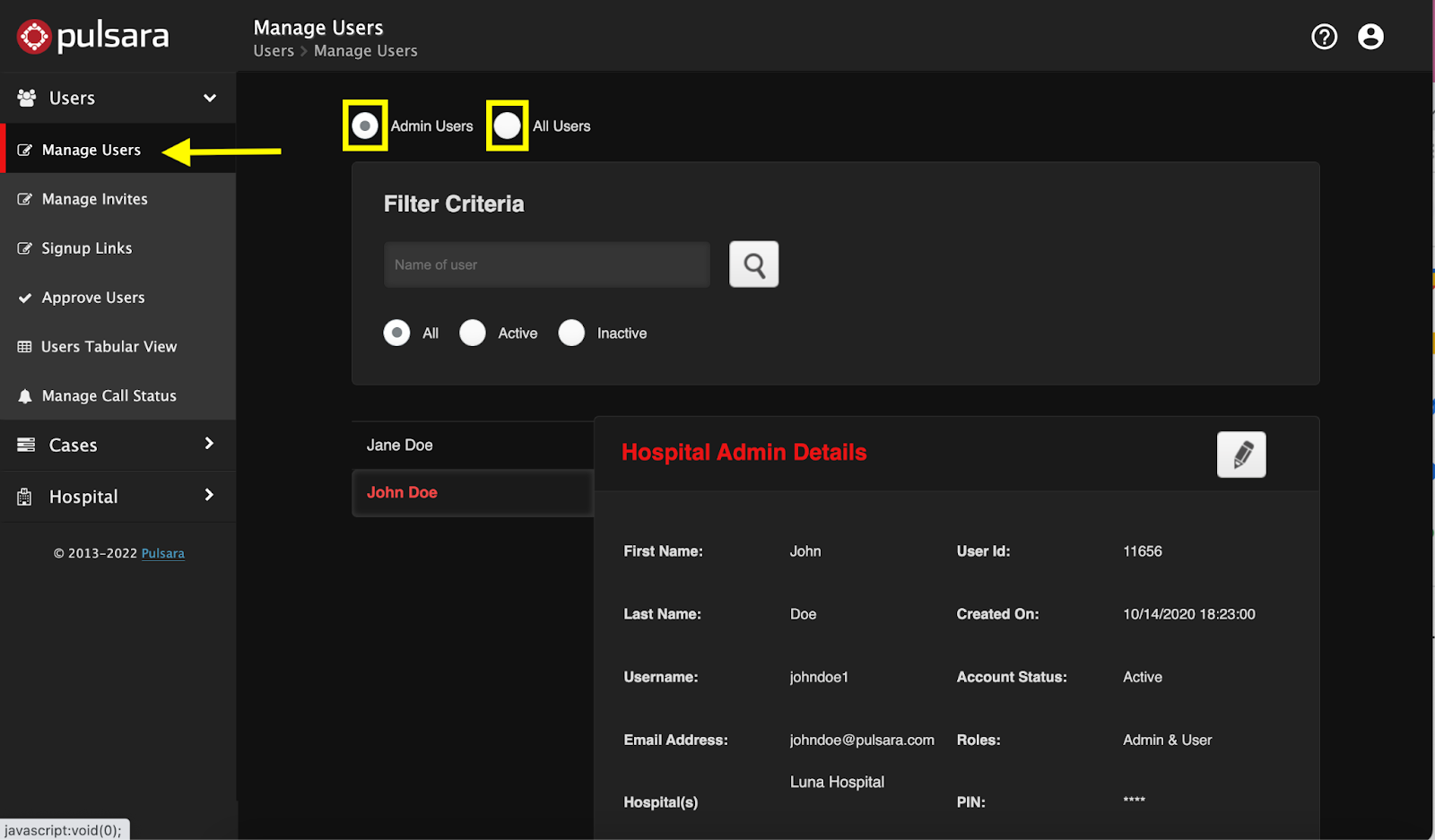This screenshot has width=1435, height=840.
Task: Go to Users Tabular View
Action: click(109, 347)
